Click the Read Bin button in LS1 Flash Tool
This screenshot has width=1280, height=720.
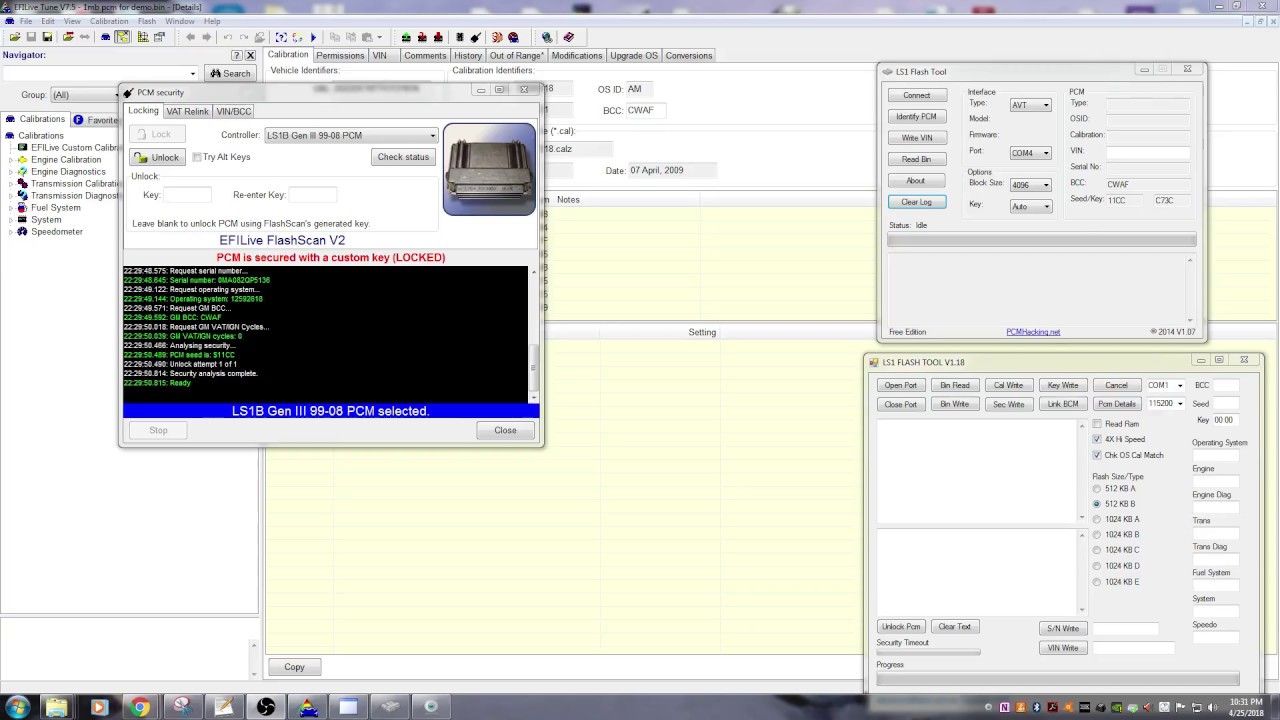[x=916, y=160]
